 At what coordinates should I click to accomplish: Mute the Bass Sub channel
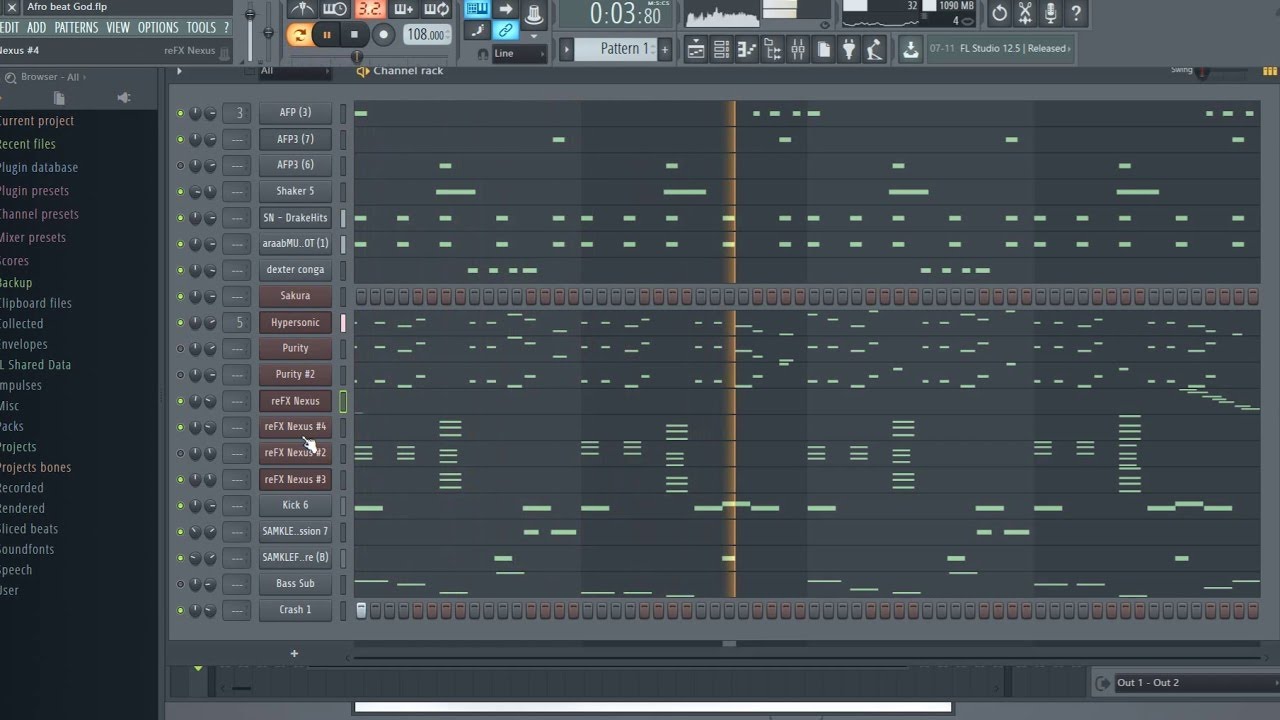(180, 584)
